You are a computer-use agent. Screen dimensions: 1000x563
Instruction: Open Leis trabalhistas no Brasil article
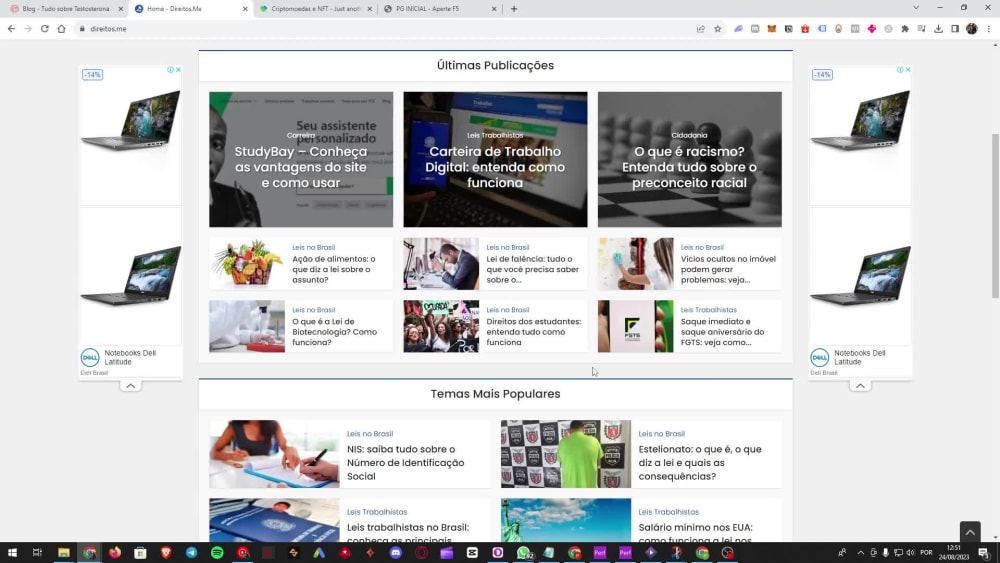[408, 533]
